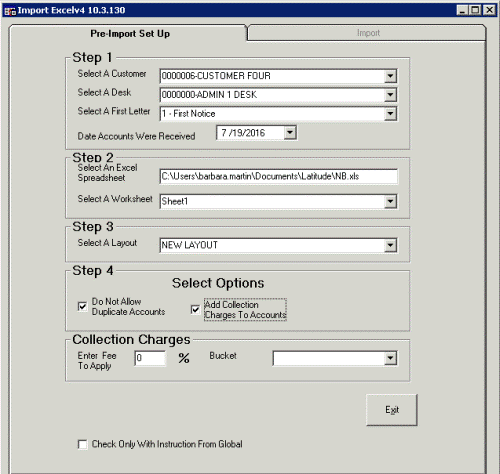Screen dimensions: 500x474
Task: Expand the Select A Worksheet dropdown
Action: (390, 201)
